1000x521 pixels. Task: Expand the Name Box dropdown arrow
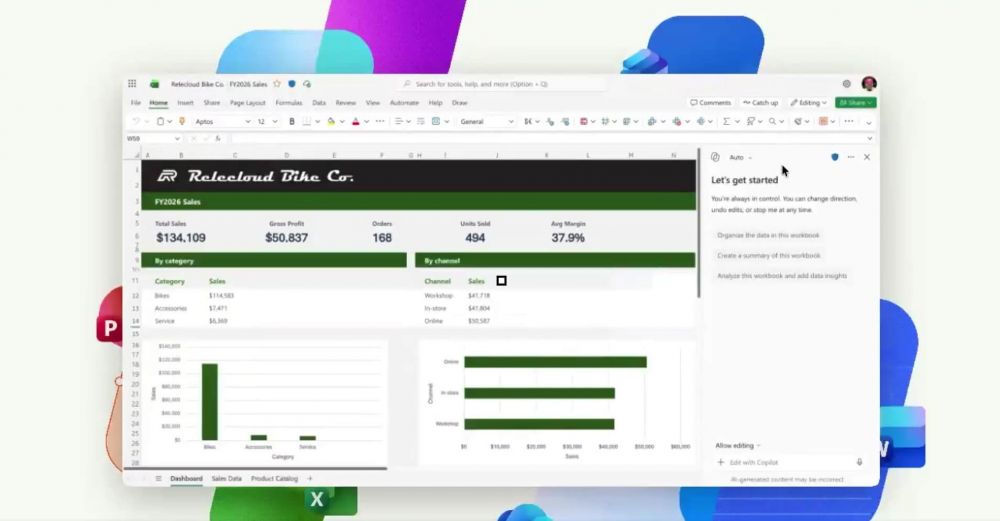[x=177, y=138]
